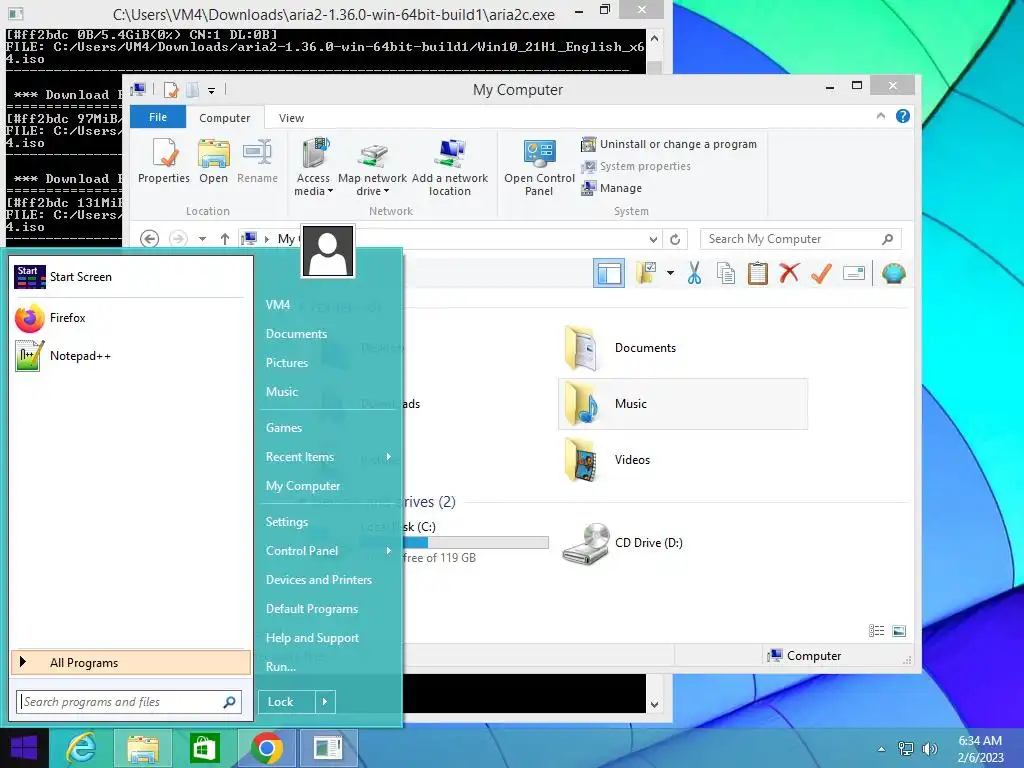Click the rename toolbar icon
Viewport: 1024px width, 768px height.
854,273
